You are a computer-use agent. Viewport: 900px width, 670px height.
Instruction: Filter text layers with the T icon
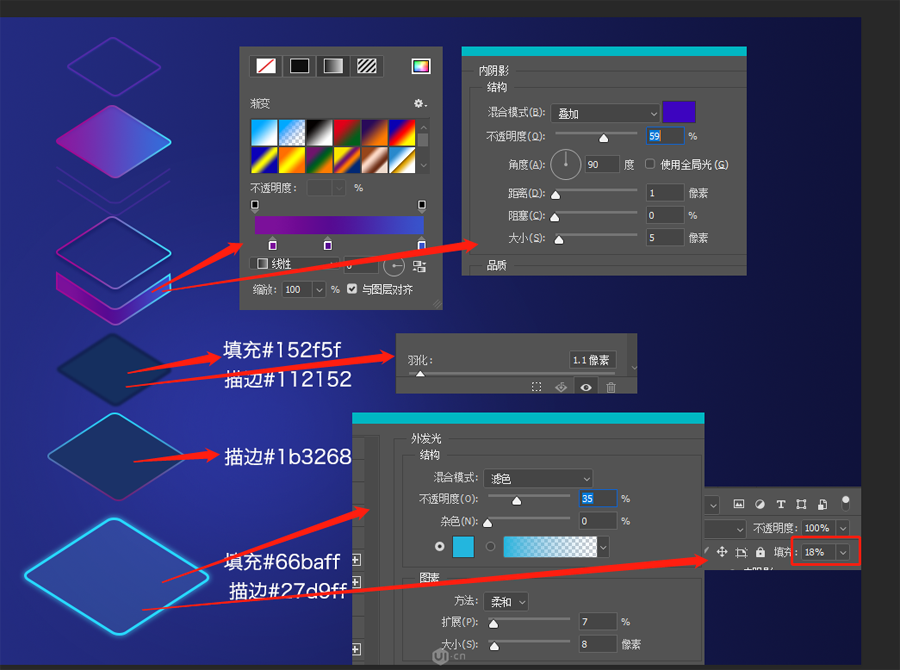tap(781, 505)
